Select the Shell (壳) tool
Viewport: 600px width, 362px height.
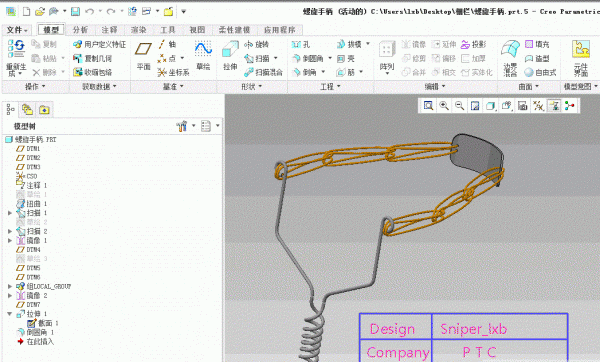(346, 58)
